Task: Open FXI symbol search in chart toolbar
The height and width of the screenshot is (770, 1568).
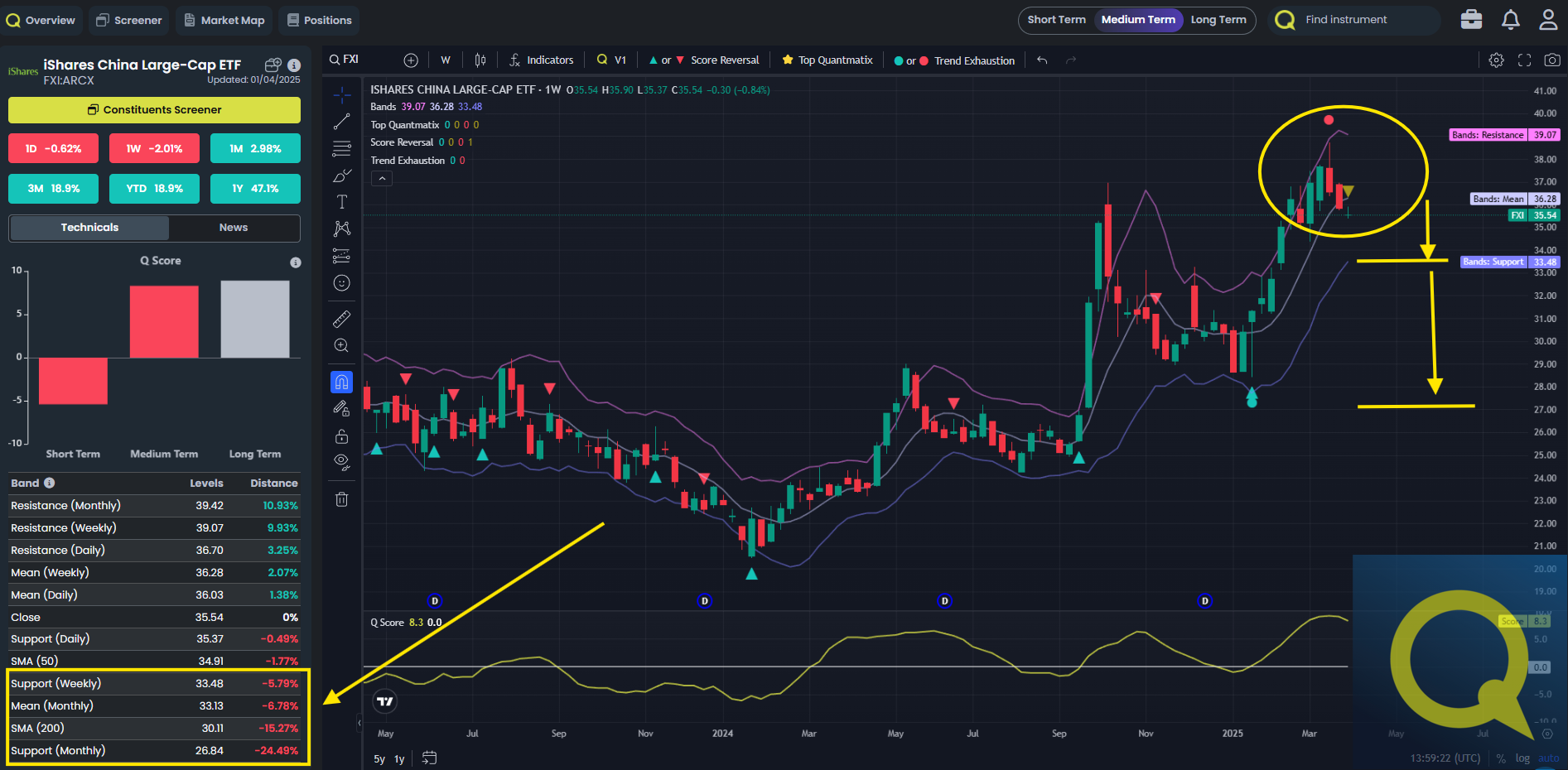Action: [345, 60]
